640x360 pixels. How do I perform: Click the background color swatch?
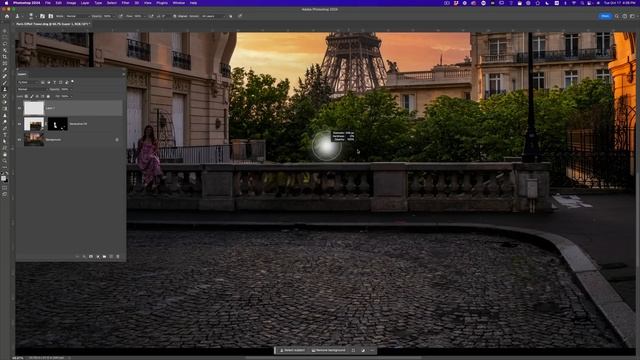[6, 182]
